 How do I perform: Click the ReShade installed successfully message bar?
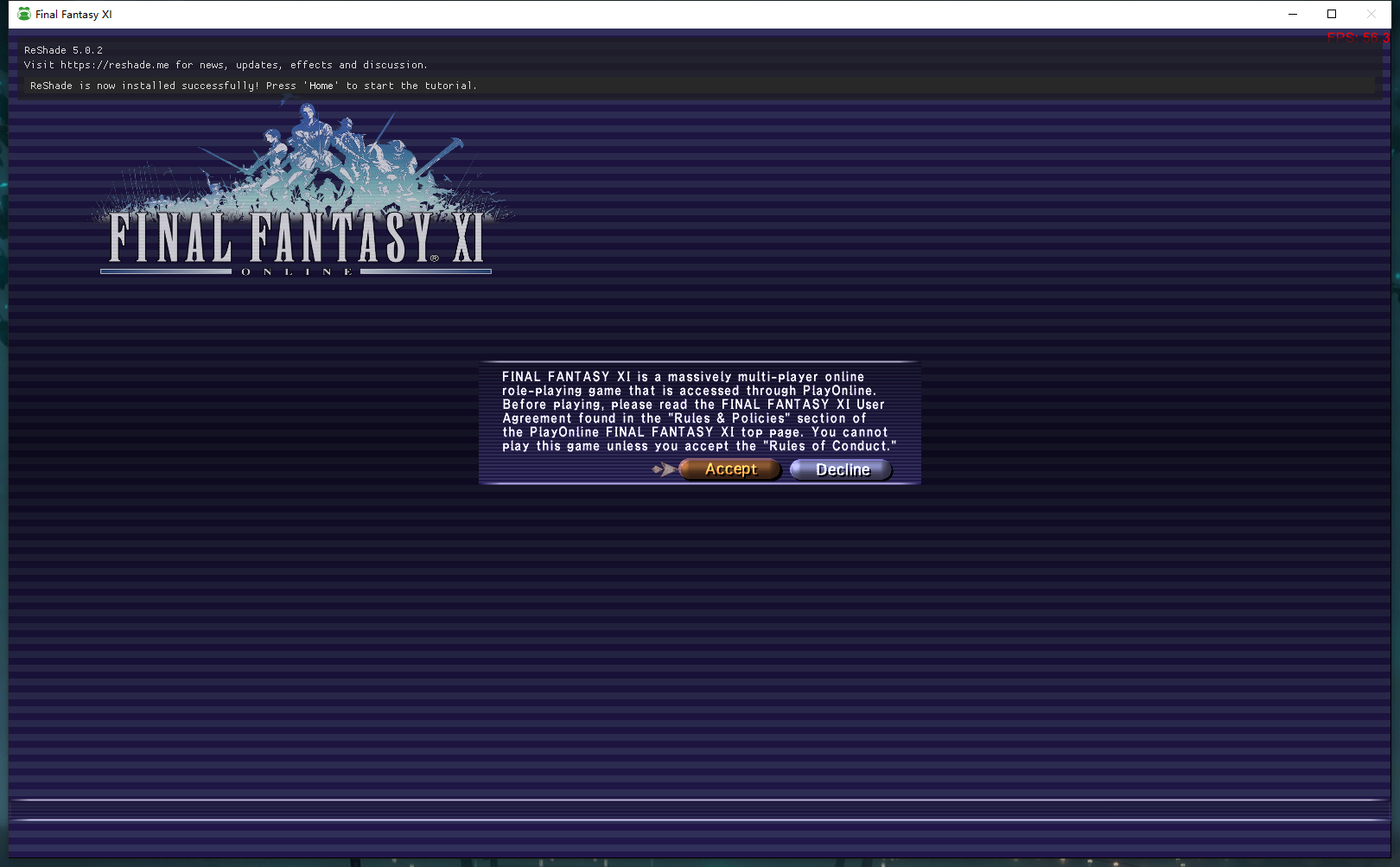pyautogui.click(x=691, y=86)
